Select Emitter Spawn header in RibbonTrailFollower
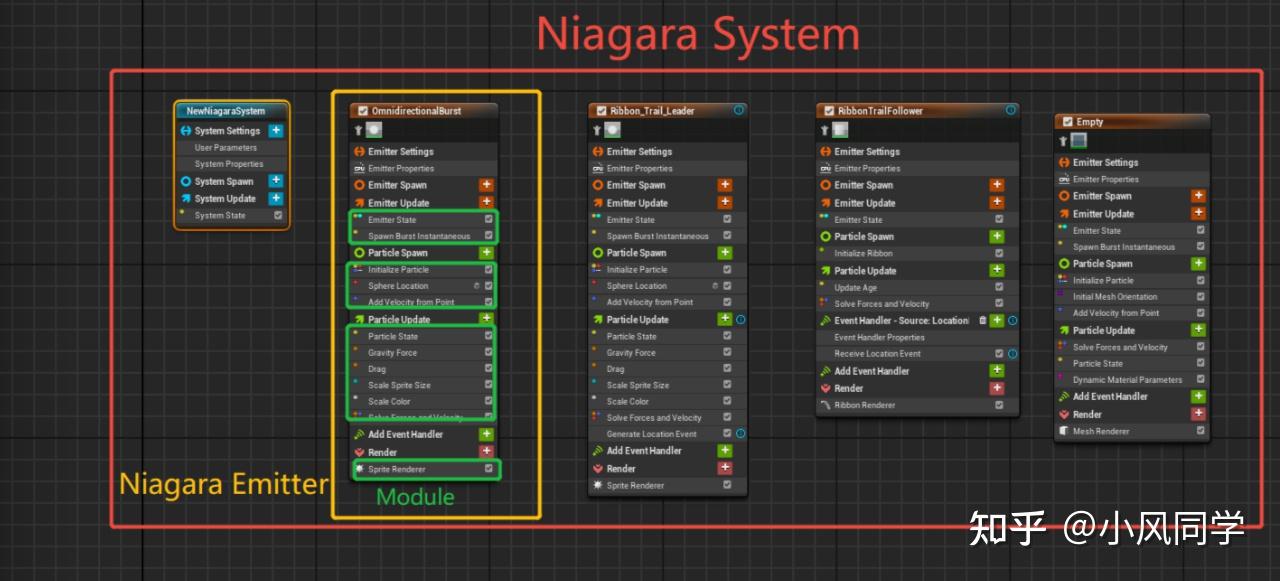Screen dimensions: 1280x581 point(864,185)
